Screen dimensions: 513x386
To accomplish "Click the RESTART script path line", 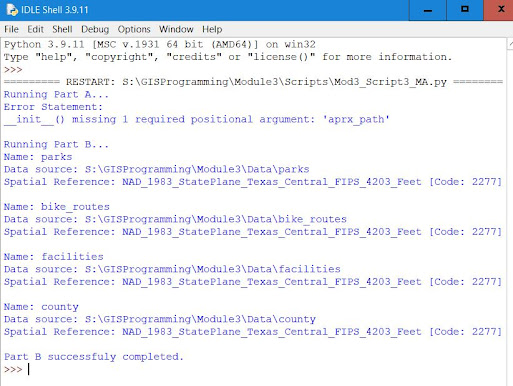I will coord(253,82).
